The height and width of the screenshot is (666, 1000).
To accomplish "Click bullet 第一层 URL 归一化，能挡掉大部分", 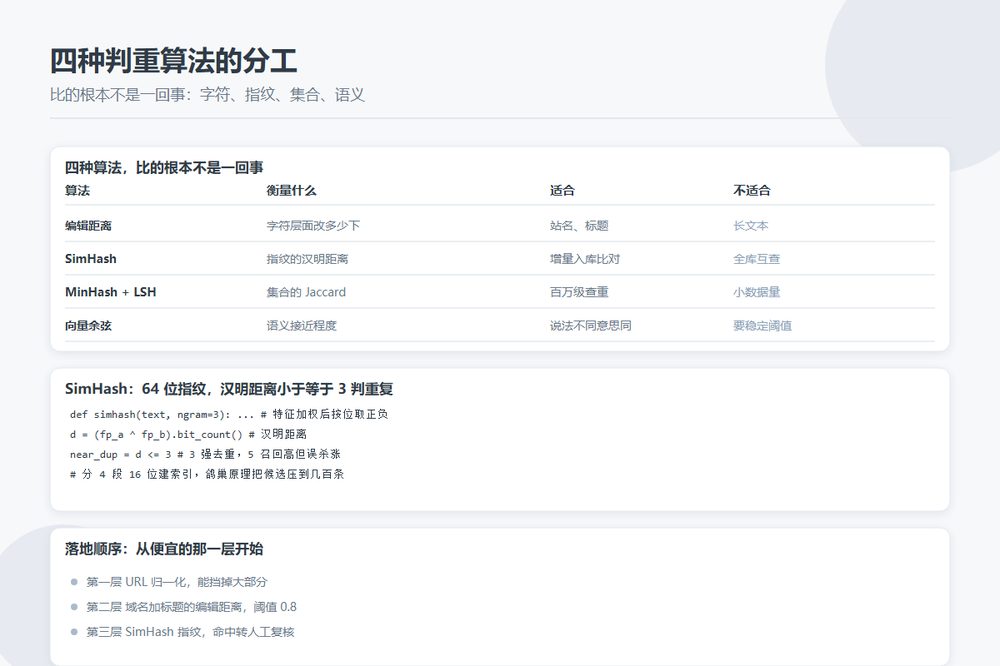I will click(x=177, y=582).
